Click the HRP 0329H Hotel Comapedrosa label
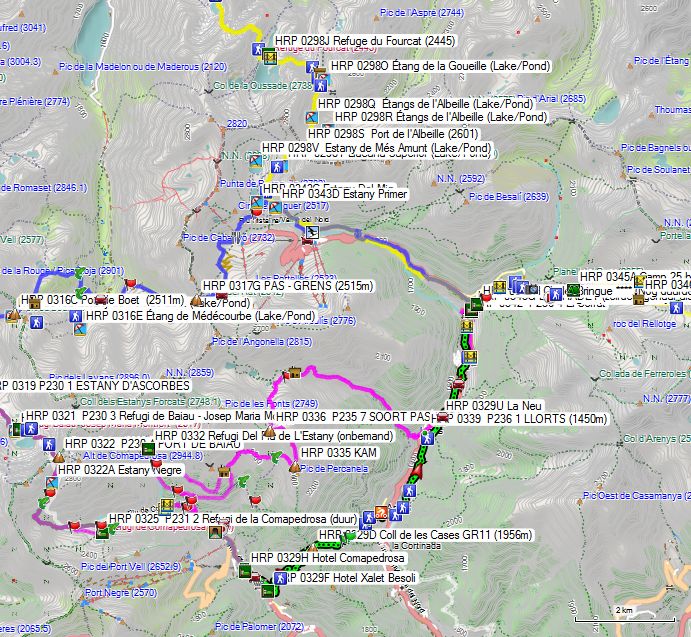The image size is (691, 637). pos(319,558)
